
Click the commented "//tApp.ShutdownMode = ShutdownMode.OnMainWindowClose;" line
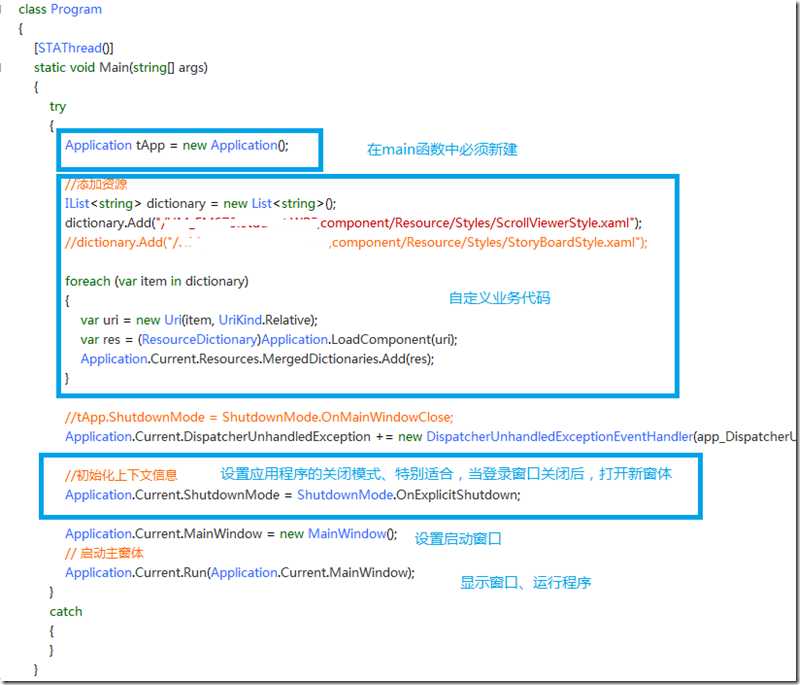click(x=259, y=417)
